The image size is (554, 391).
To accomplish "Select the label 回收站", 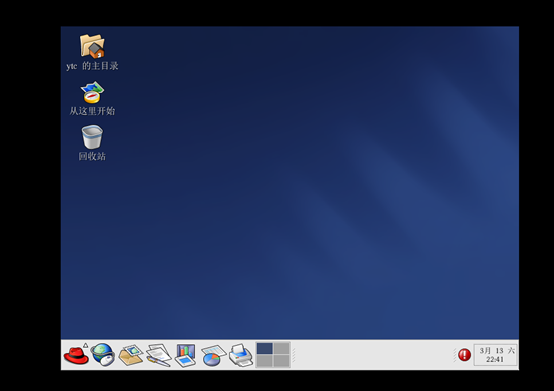I will tap(92, 156).
